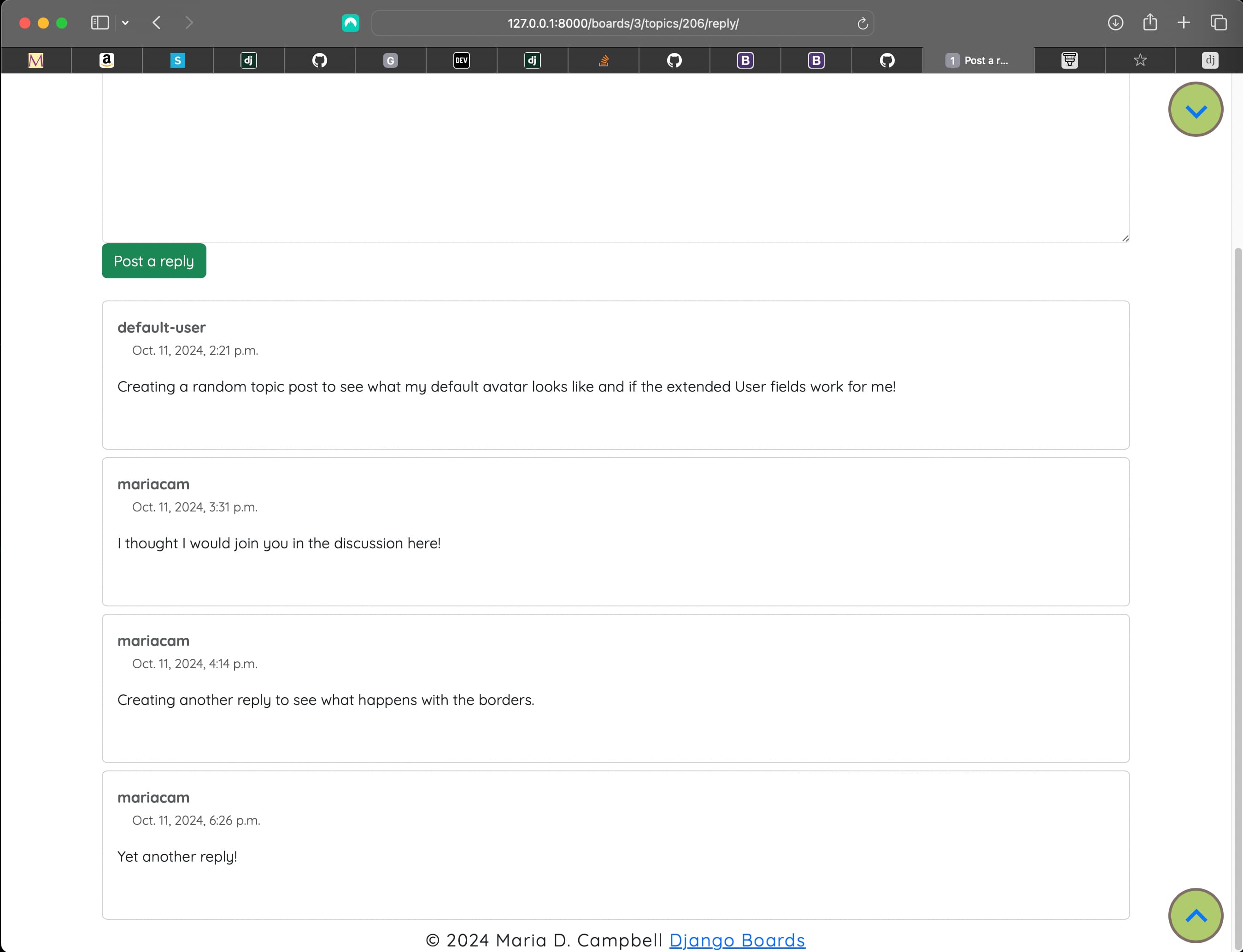Viewport: 1243px width, 952px height.
Task: Switch to the funnel-icon tab
Action: click(x=1069, y=60)
